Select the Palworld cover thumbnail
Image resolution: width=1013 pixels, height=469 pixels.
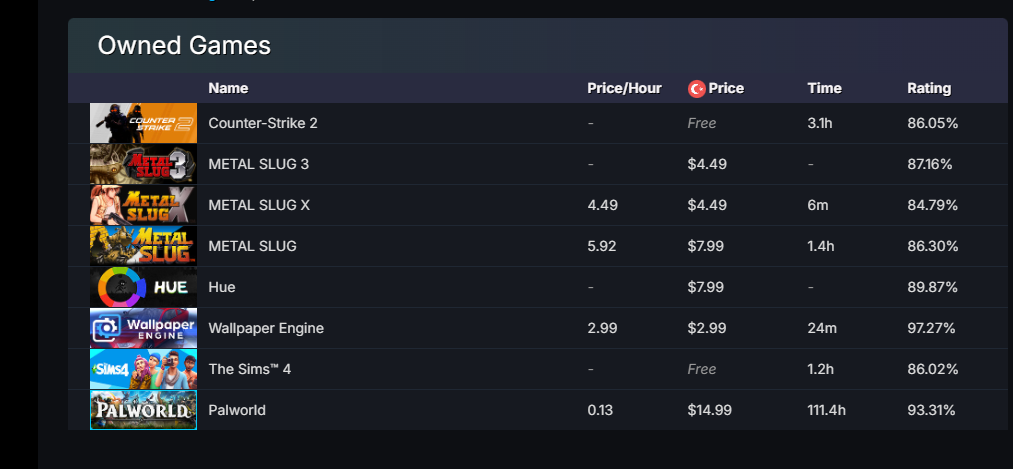(x=143, y=410)
